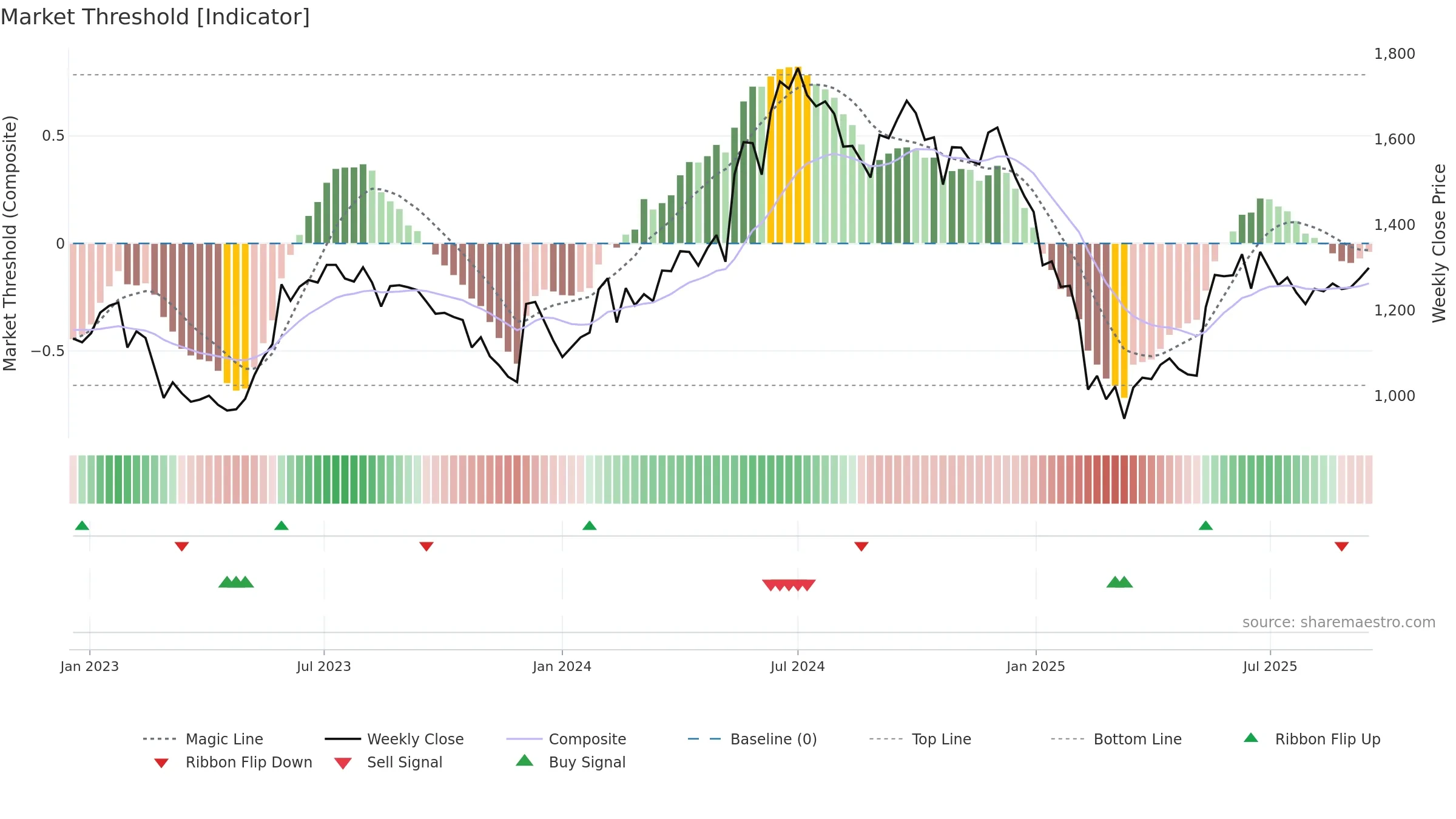Click the −0.5 left axis tick label
The width and height of the screenshot is (1456, 819).
point(48,351)
